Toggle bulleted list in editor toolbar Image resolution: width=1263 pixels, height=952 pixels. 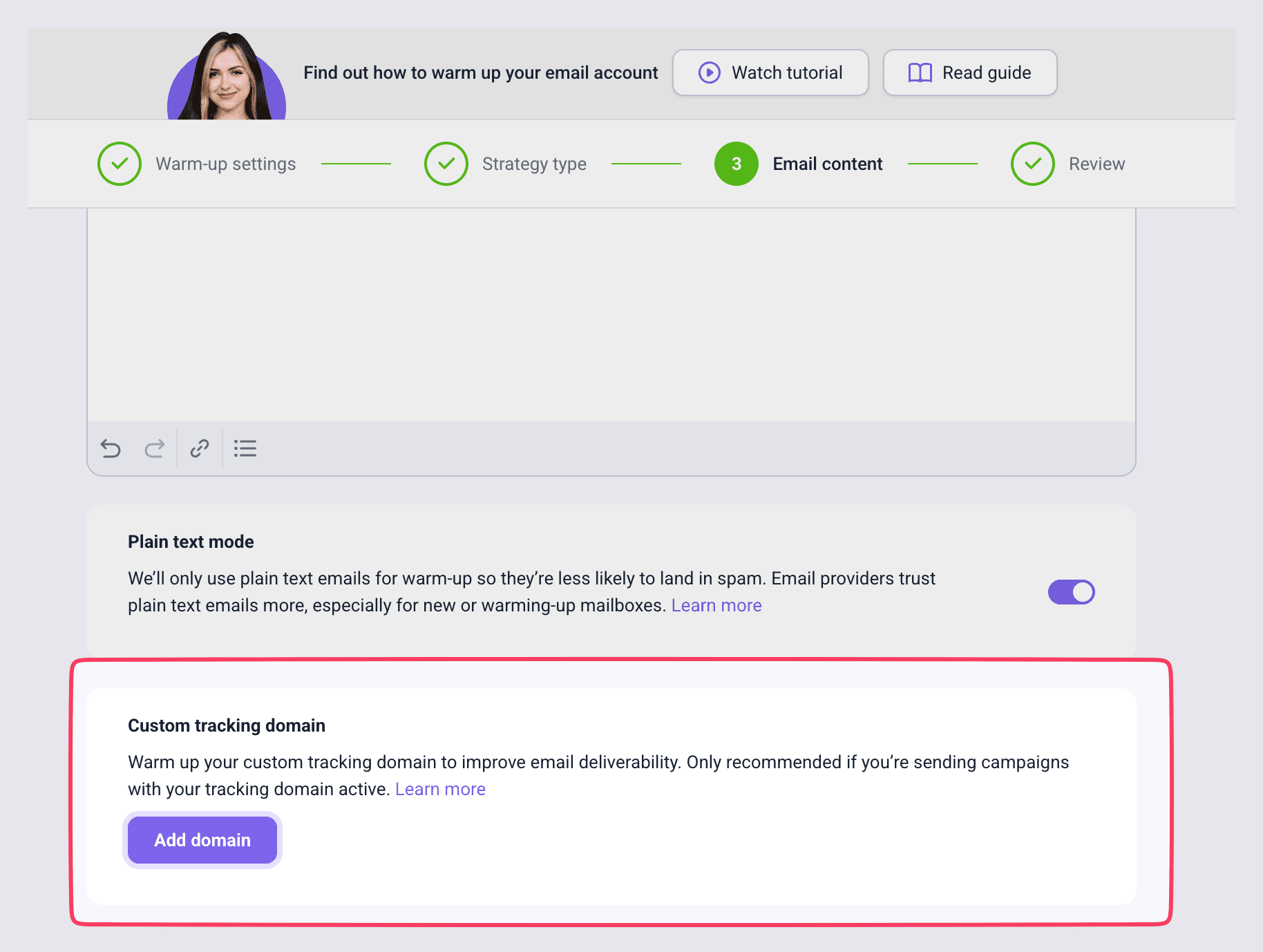click(x=245, y=449)
